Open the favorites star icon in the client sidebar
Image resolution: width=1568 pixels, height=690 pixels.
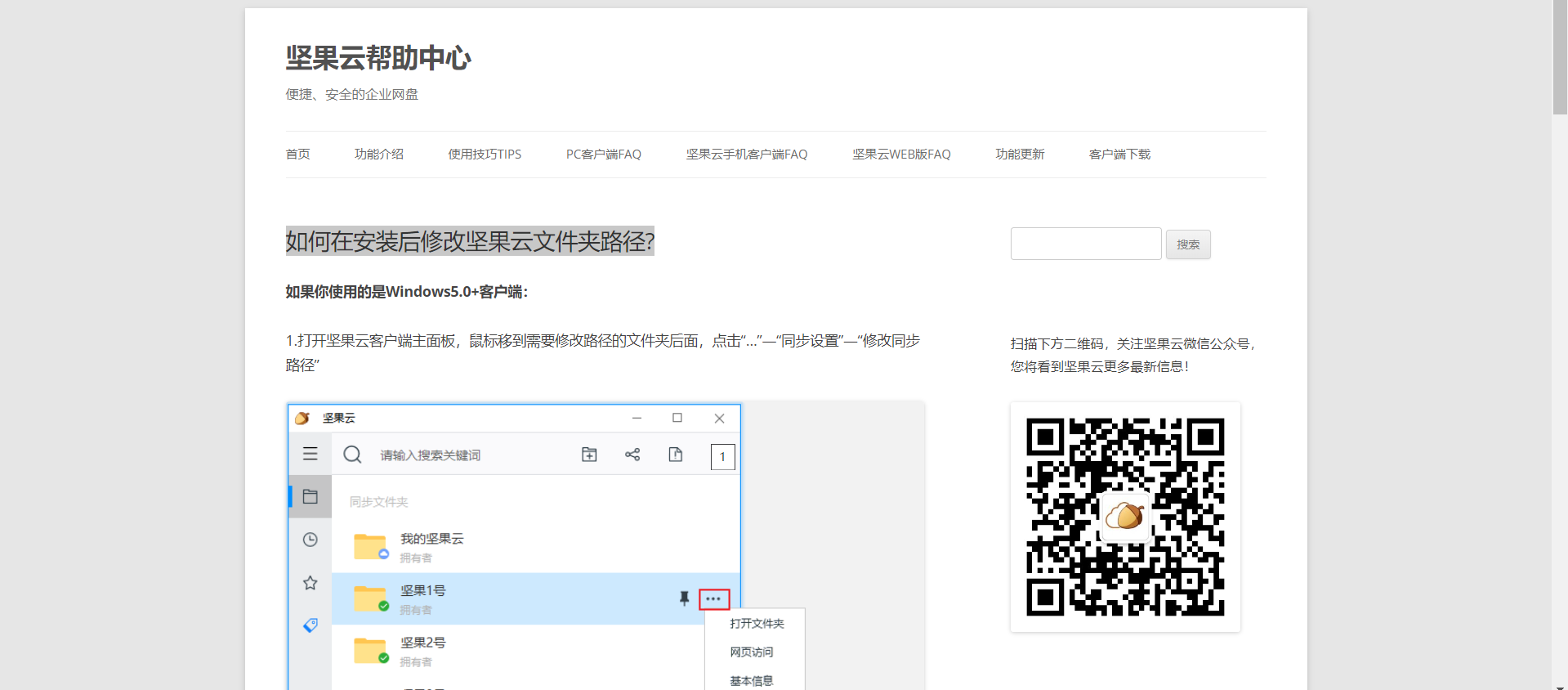[310, 583]
